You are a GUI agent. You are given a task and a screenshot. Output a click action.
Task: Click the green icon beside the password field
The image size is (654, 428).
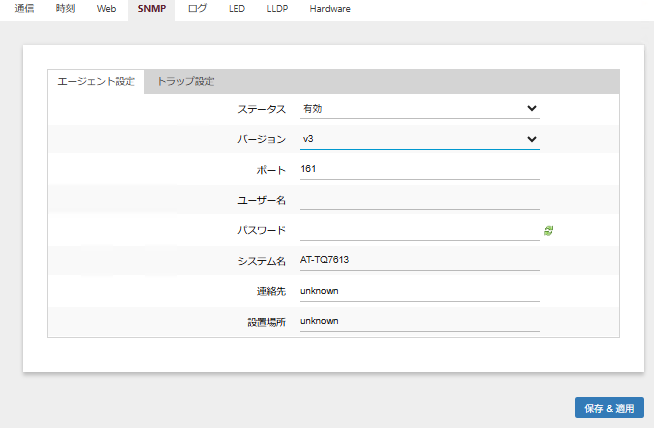[x=548, y=231]
